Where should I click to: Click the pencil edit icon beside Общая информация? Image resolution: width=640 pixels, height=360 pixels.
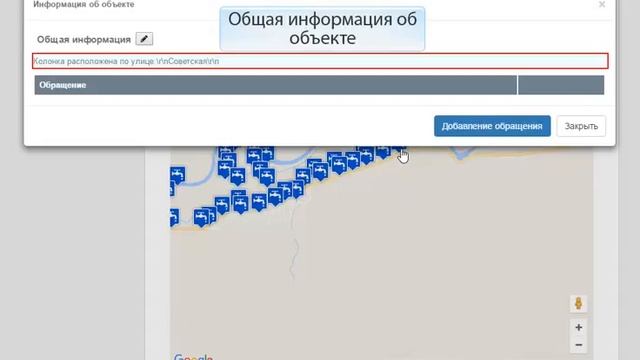144,39
